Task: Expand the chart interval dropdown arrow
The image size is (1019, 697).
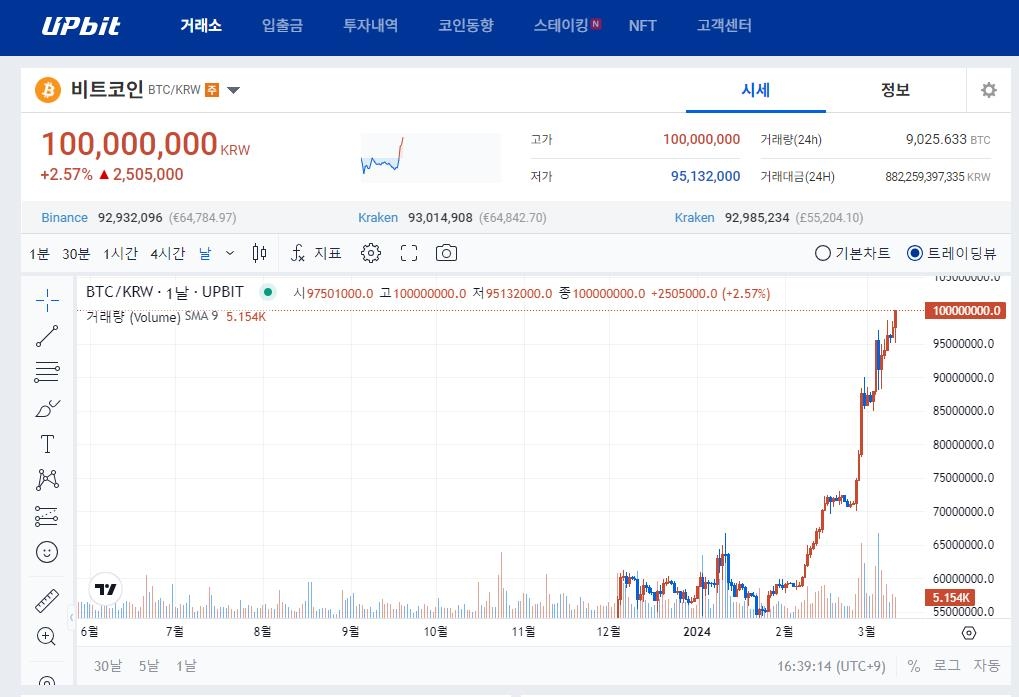Action: [231, 253]
